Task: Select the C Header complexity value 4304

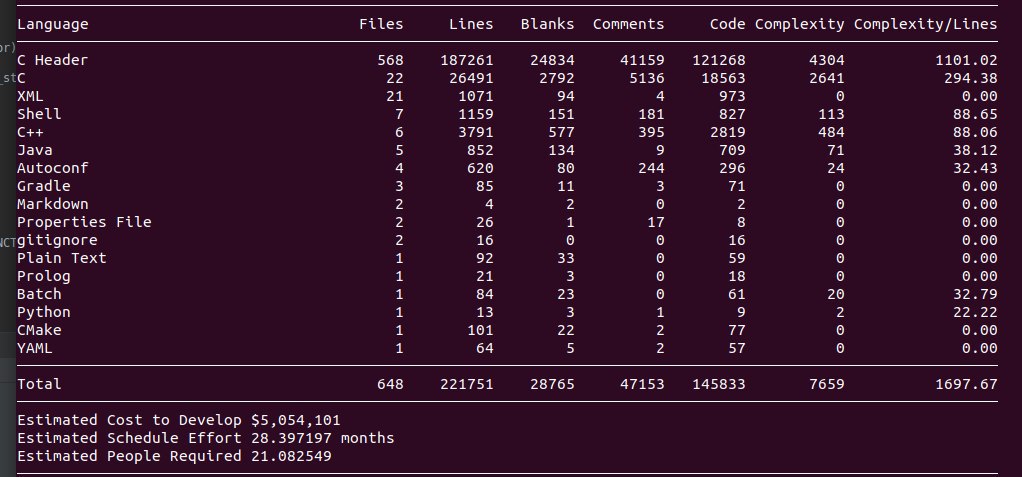Action: coord(826,60)
